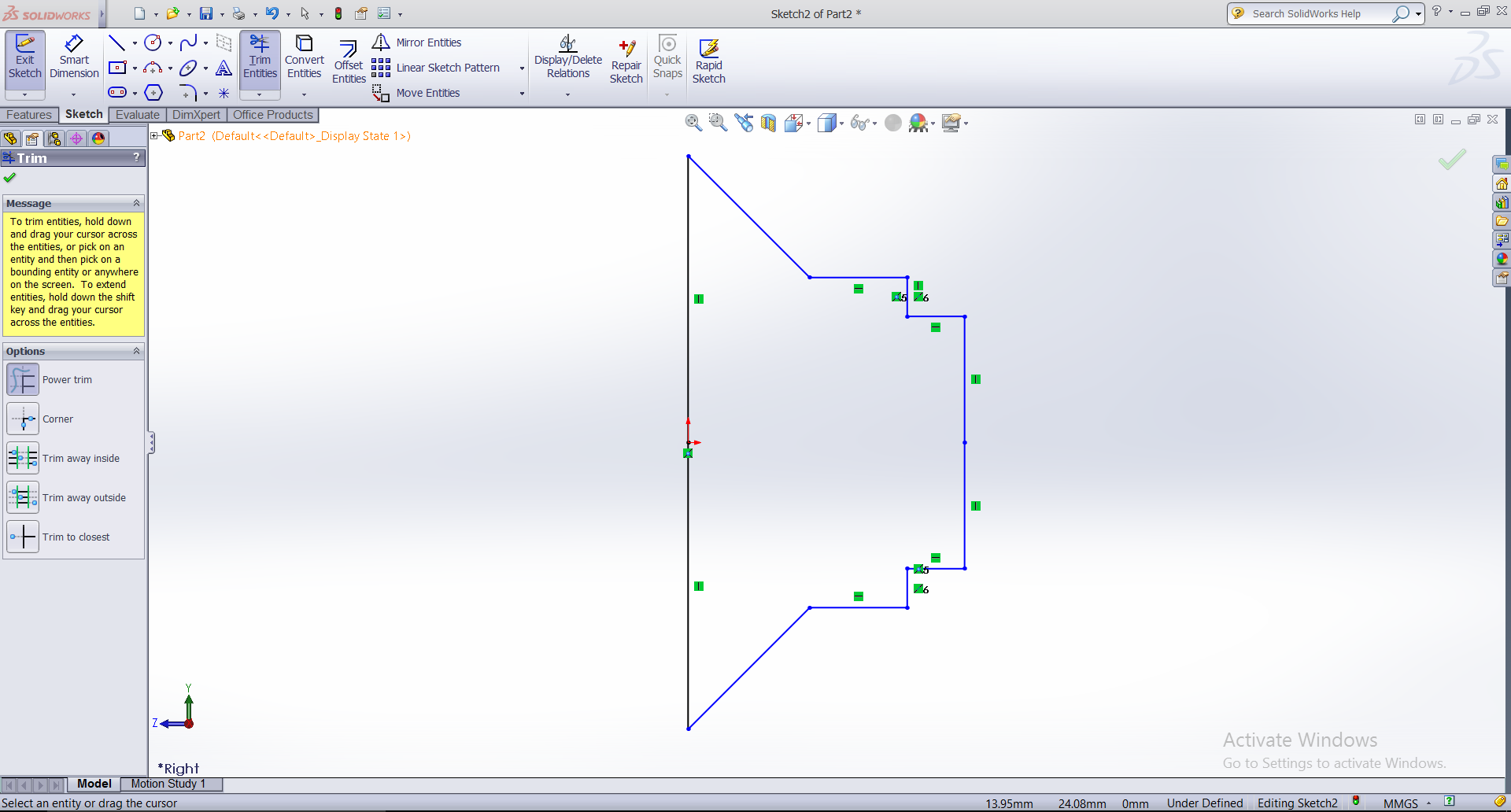Click the MMGS unit system status
Screen dimensions: 1511x812
pyautogui.click(x=1401, y=803)
